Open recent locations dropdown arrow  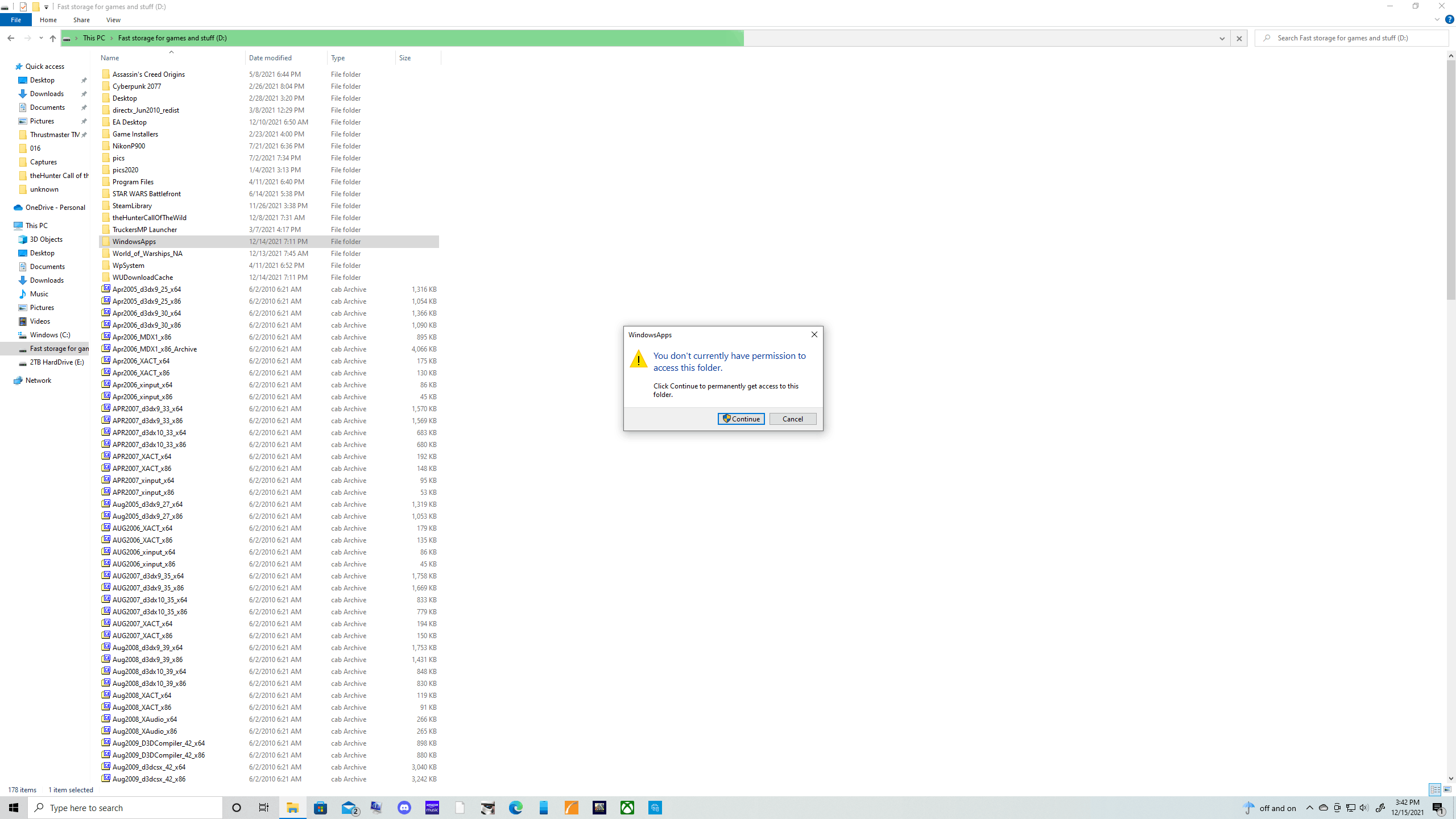41,38
